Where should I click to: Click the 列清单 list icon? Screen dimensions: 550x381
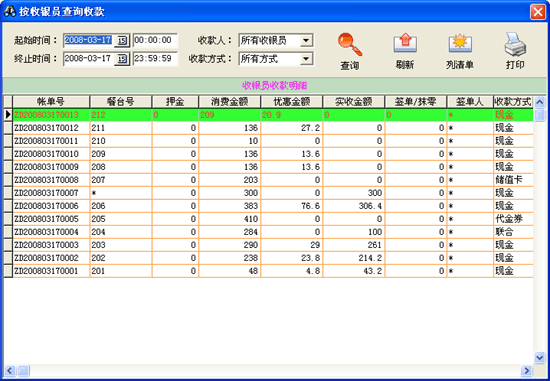pos(460,44)
